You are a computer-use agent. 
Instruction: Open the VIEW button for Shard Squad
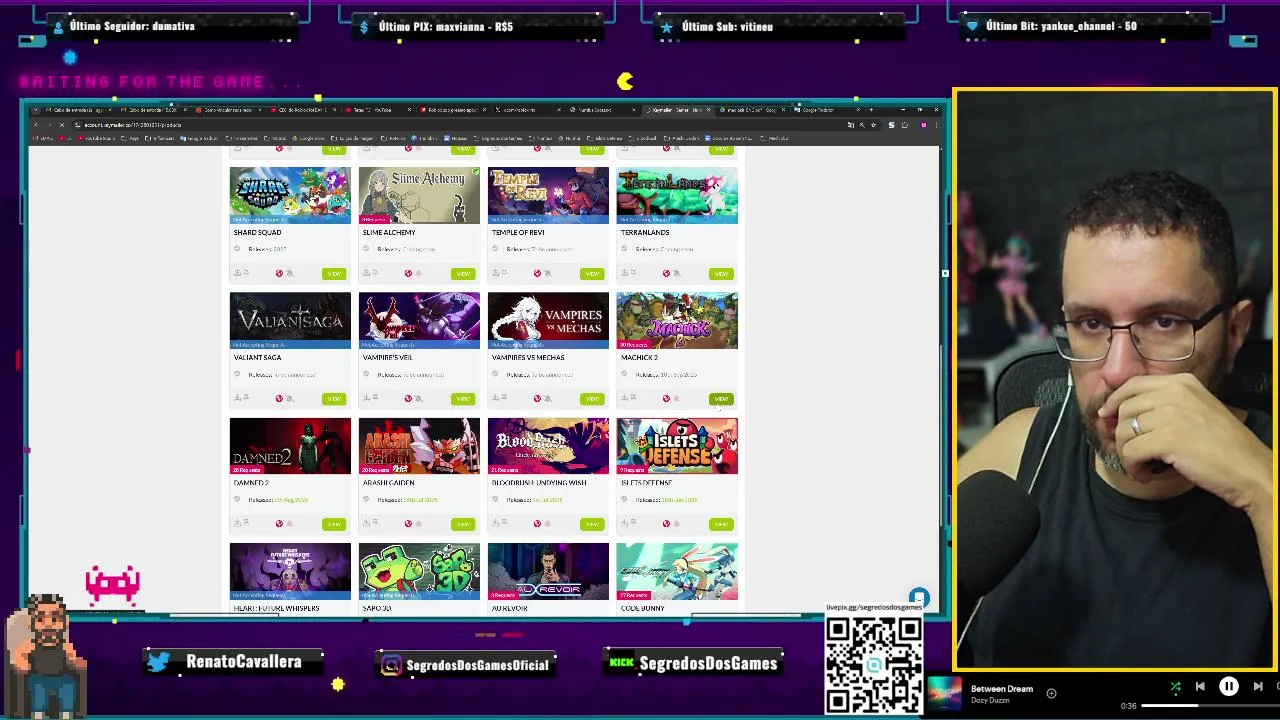click(333, 274)
